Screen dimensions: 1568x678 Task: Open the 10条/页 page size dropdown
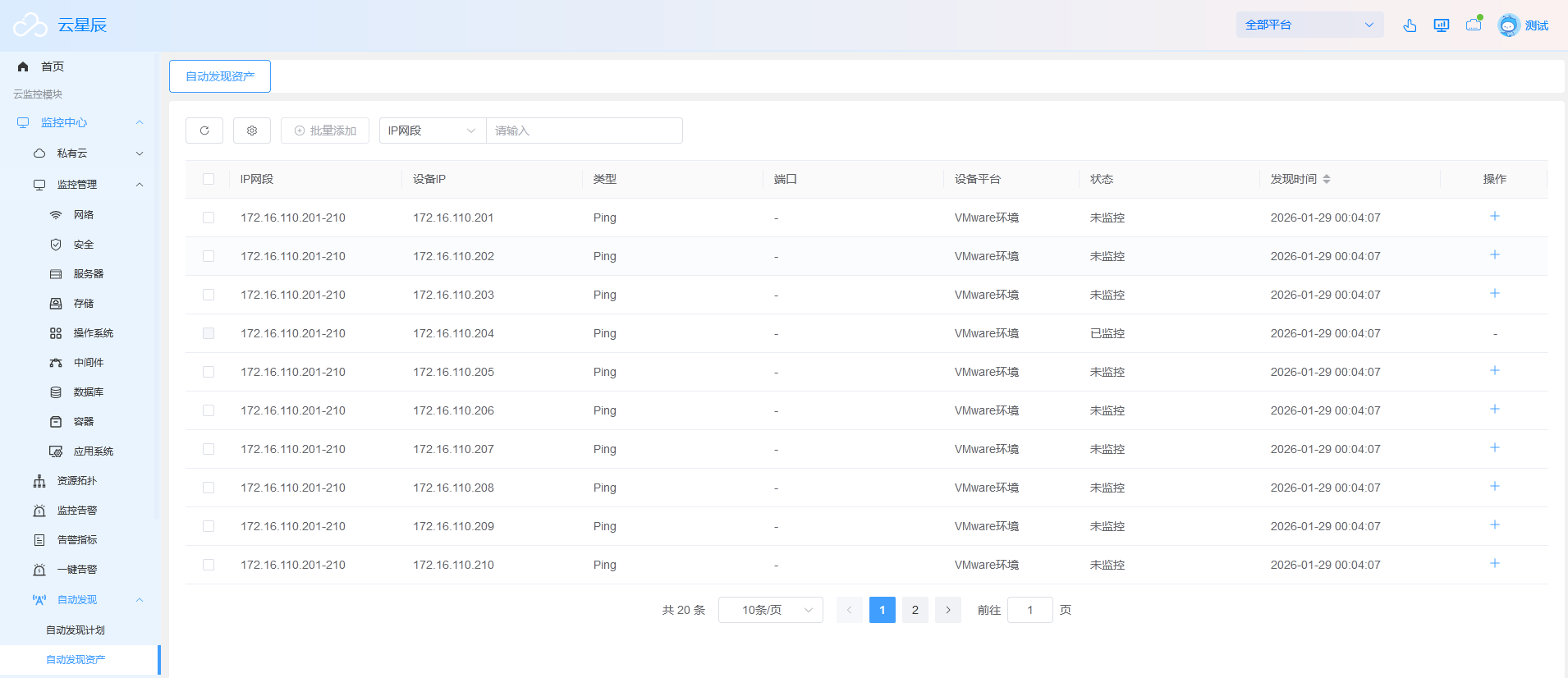pyautogui.click(x=771, y=610)
